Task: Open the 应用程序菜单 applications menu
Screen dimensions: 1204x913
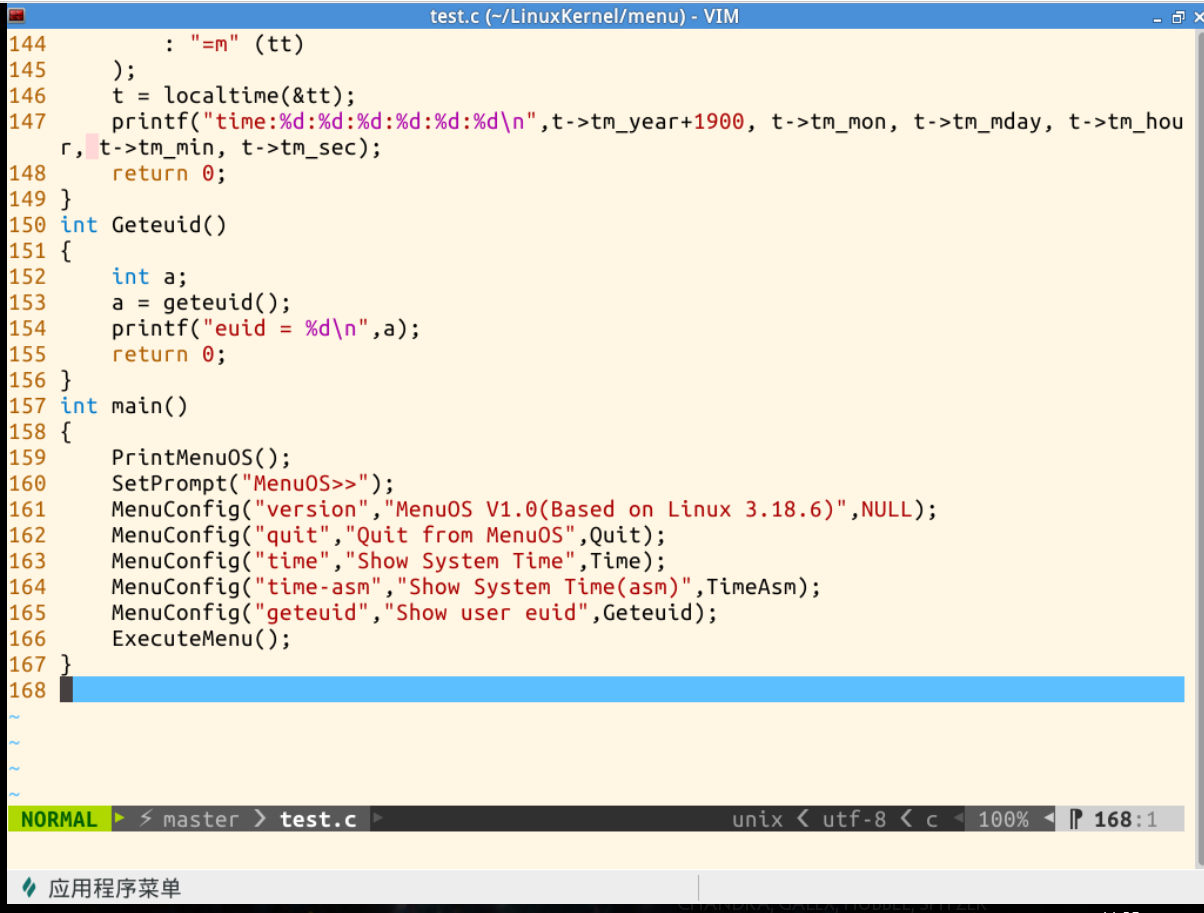Action: [x=114, y=887]
